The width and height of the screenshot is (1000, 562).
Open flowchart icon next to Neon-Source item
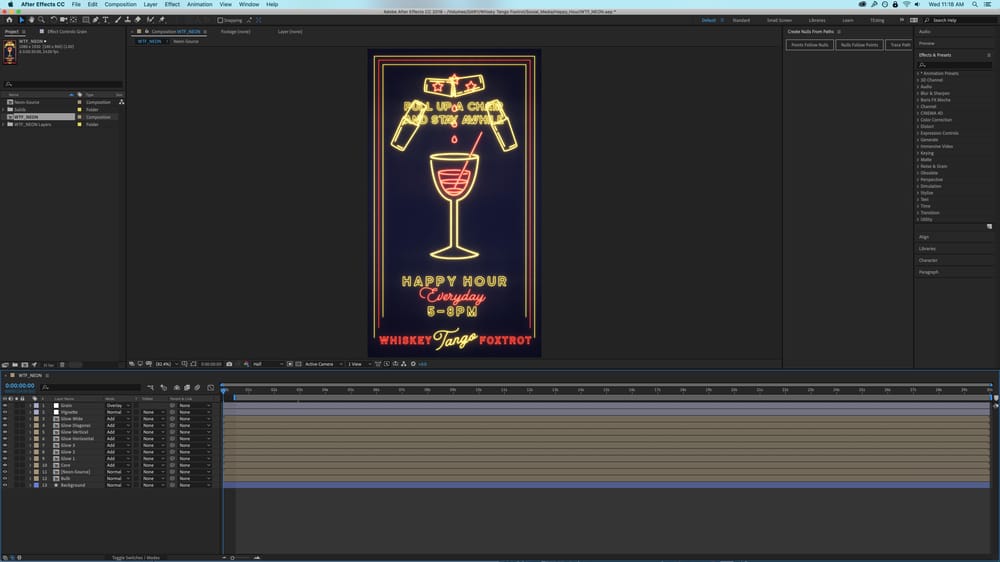(x=121, y=102)
